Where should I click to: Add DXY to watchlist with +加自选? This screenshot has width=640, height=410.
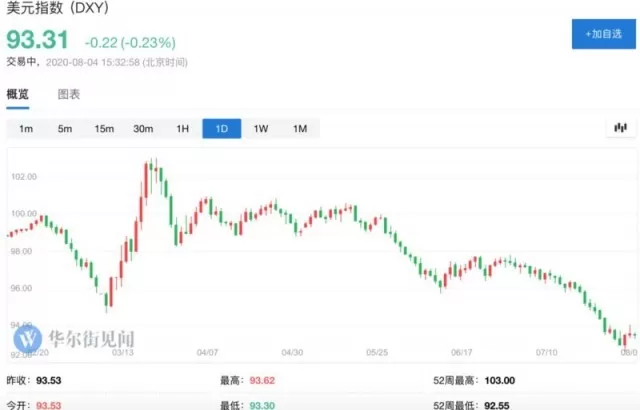604,34
